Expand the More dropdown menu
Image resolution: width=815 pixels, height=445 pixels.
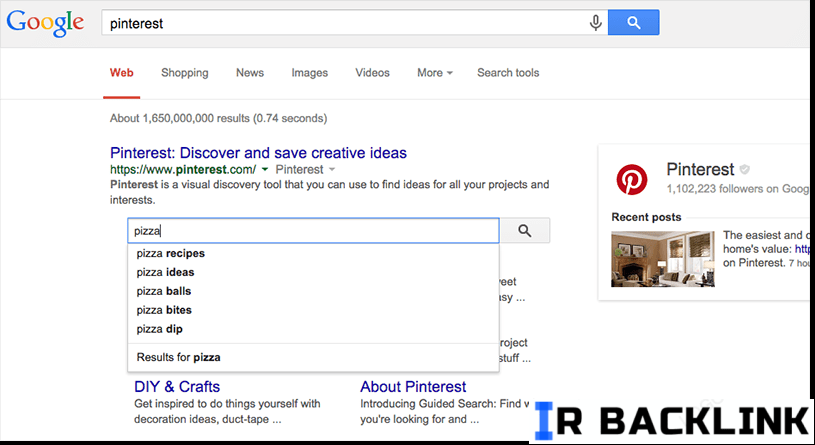point(435,73)
